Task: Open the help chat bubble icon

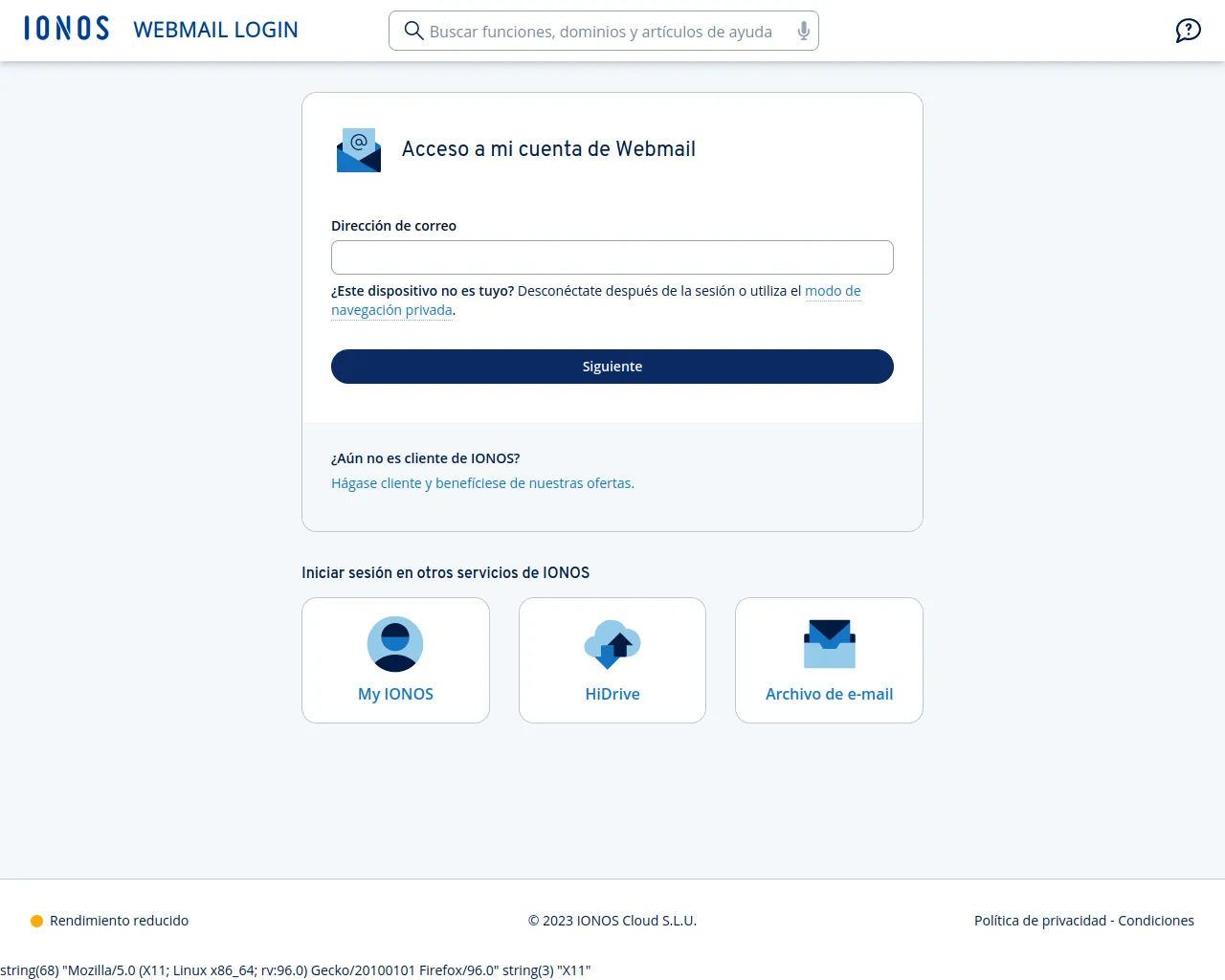Action: click(1188, 31)
